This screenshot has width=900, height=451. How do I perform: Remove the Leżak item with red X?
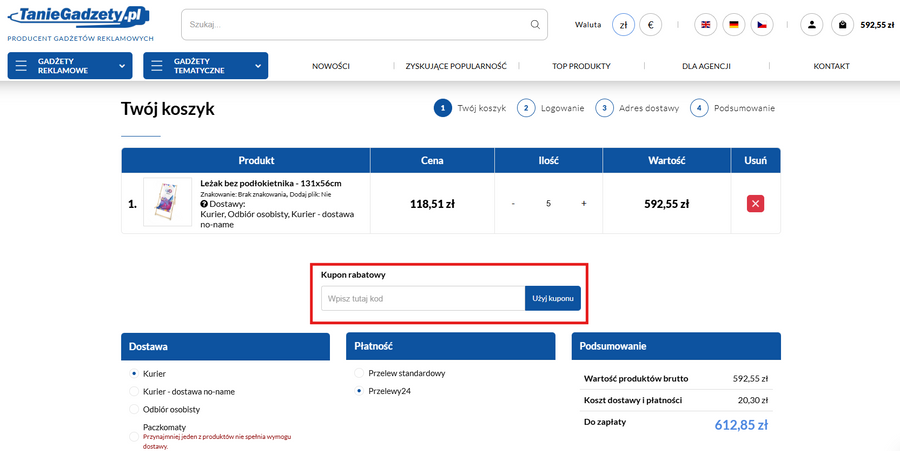coord(755,204)
